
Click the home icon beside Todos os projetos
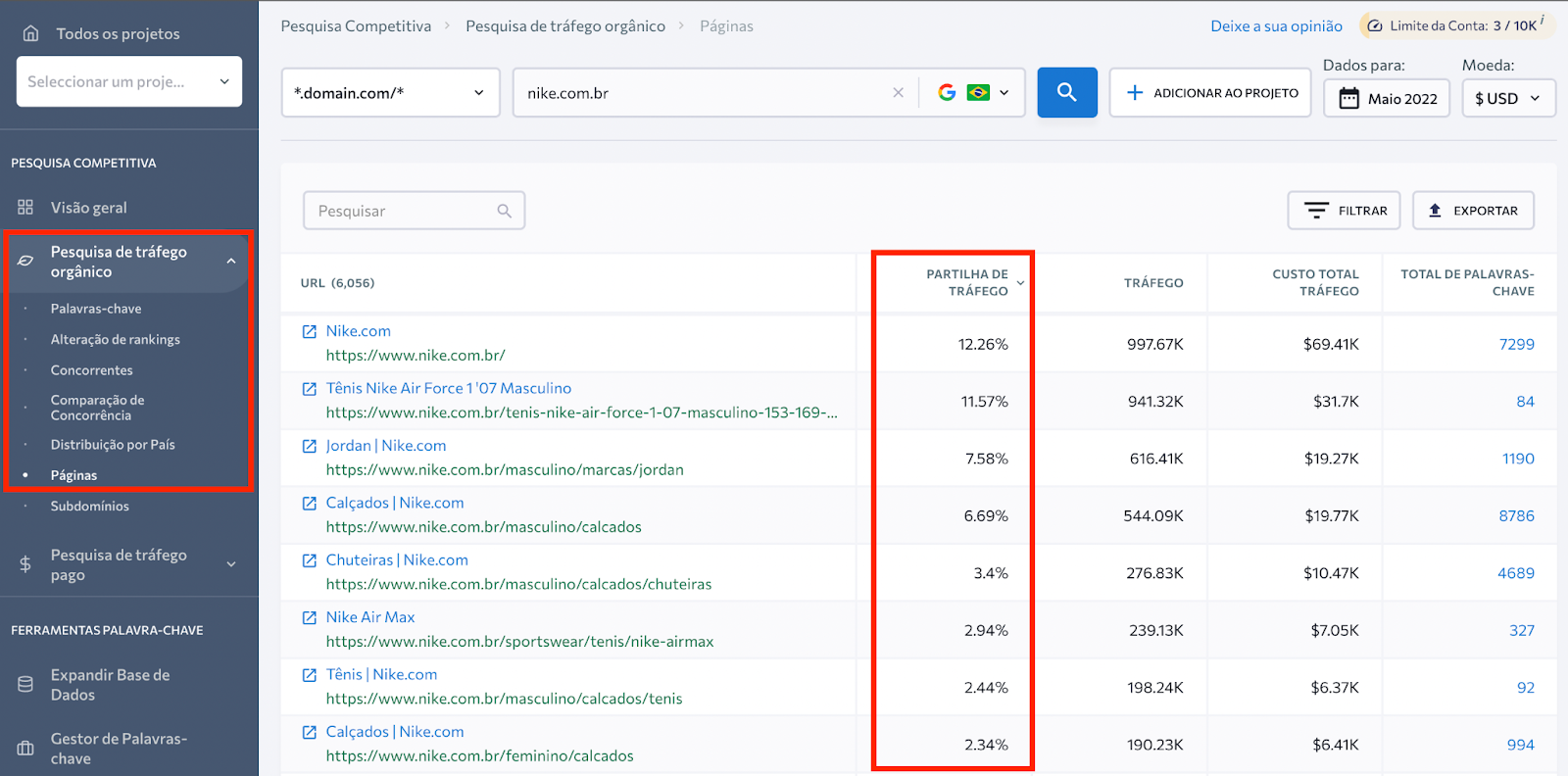(30, 33)
